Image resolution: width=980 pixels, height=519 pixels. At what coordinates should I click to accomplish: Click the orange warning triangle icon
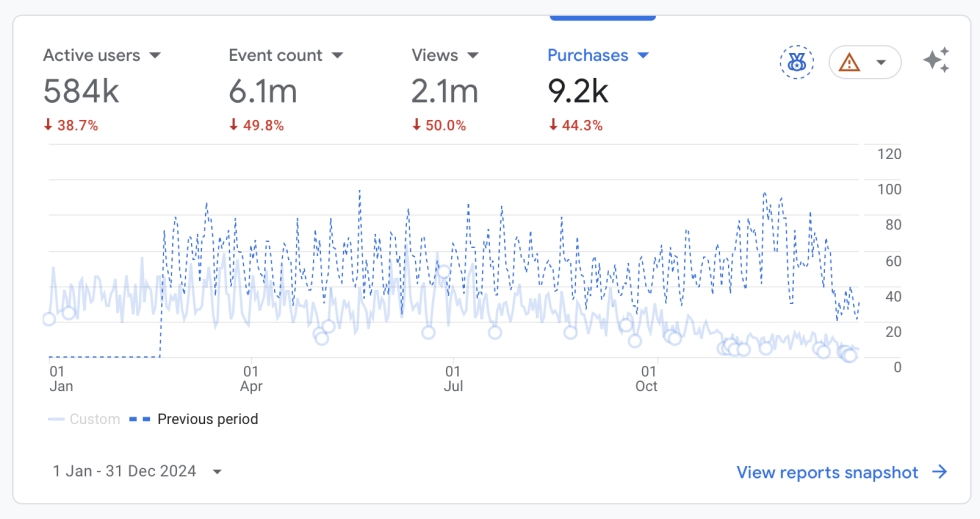849,63
